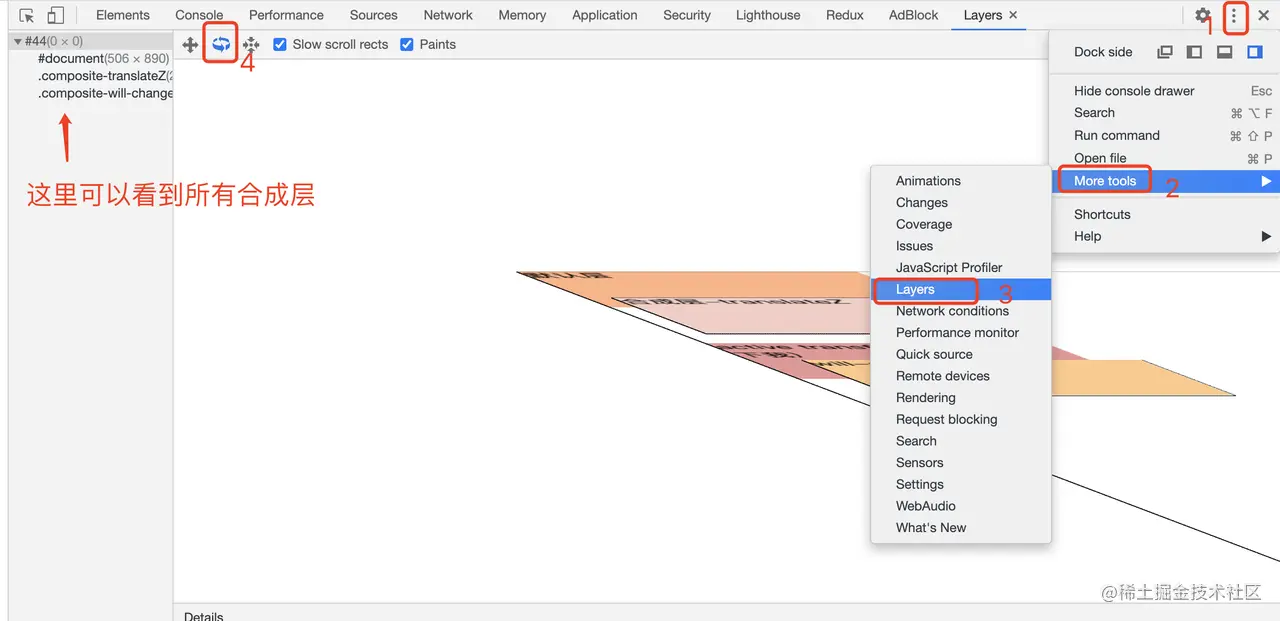Screen dimensions: 1280x621
Task: Open the three-dot customize menu
Action: pyautogui.click(x=1234, y=15)
